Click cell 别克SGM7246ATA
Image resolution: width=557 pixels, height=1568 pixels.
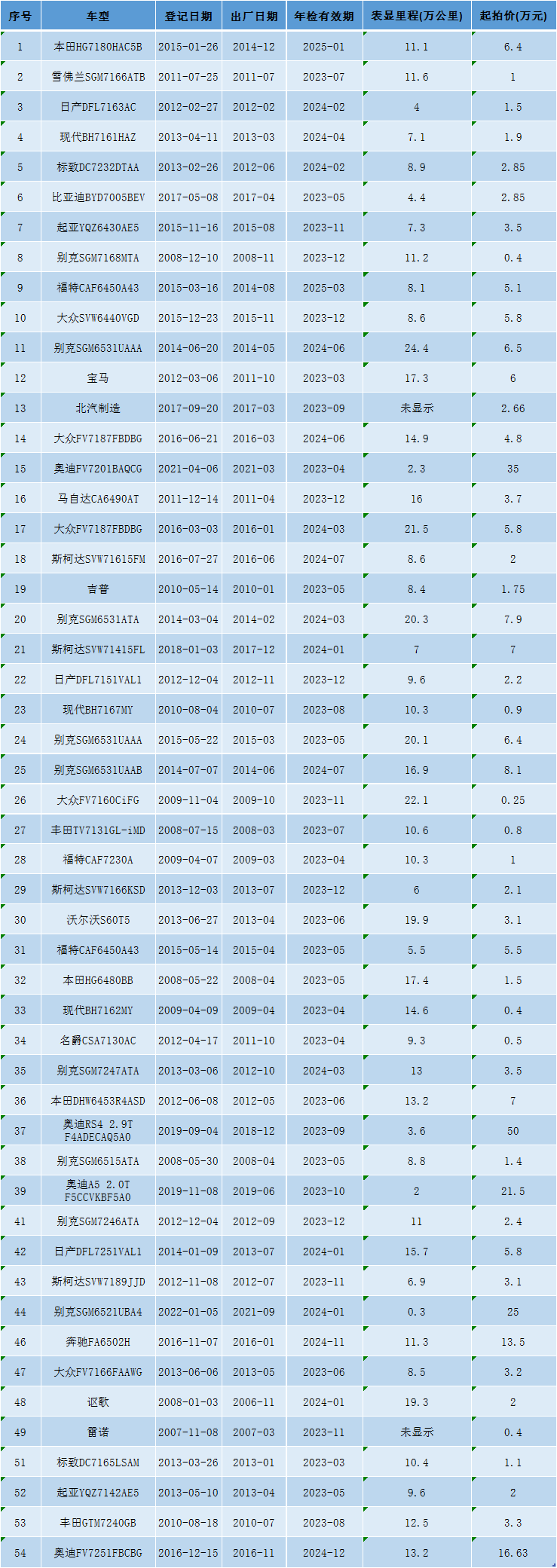coord(98,1221)
